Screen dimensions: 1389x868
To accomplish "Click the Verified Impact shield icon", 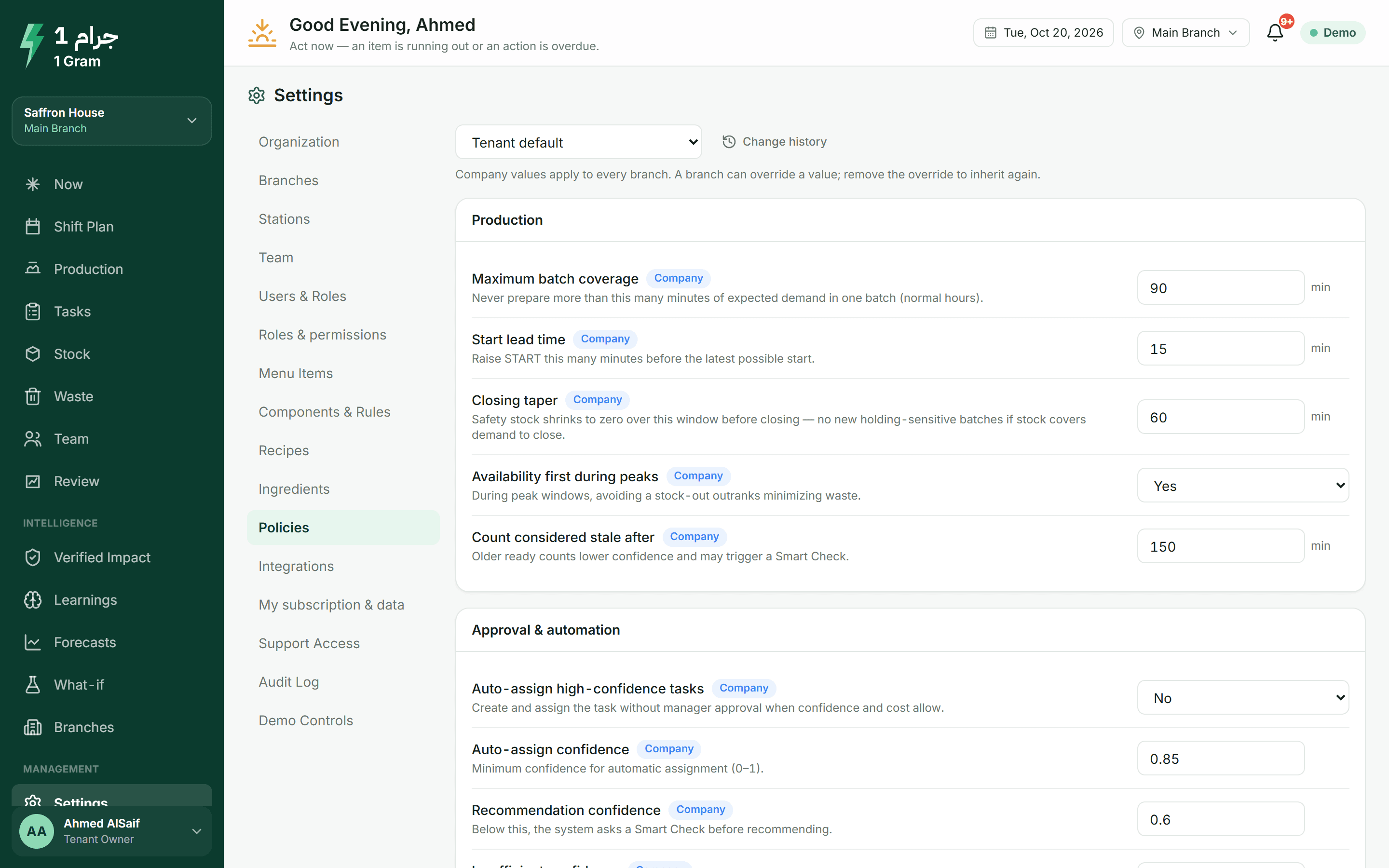I will pos(33,557).
